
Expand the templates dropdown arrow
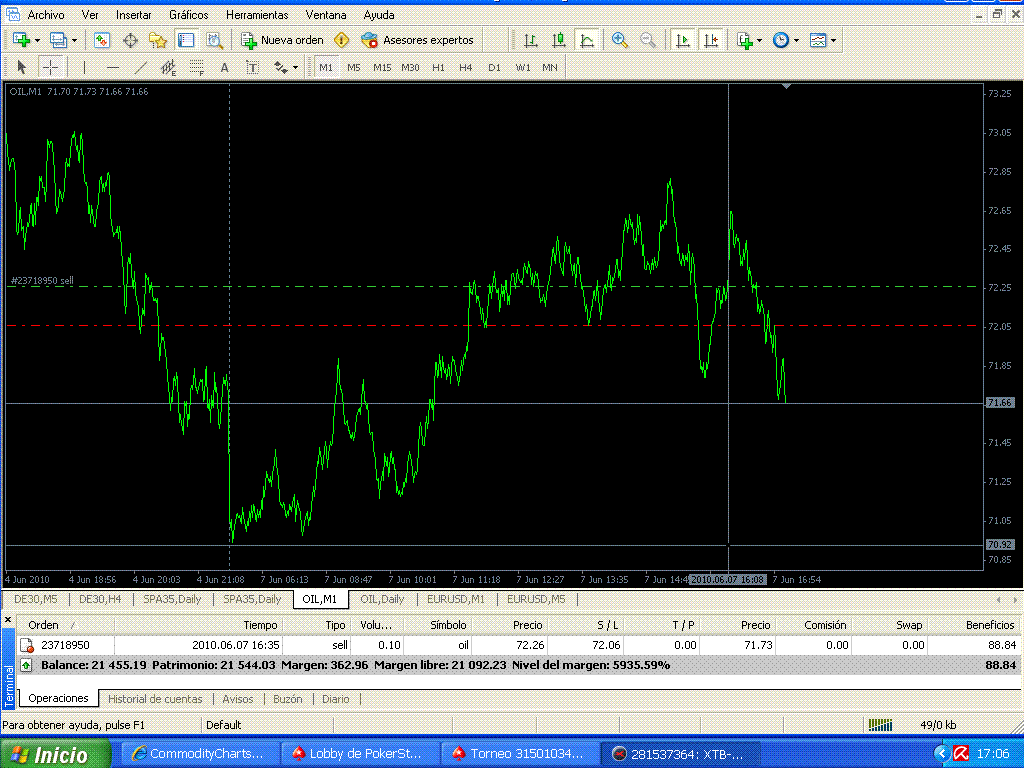pyautogui.click(x=833, y=40)
